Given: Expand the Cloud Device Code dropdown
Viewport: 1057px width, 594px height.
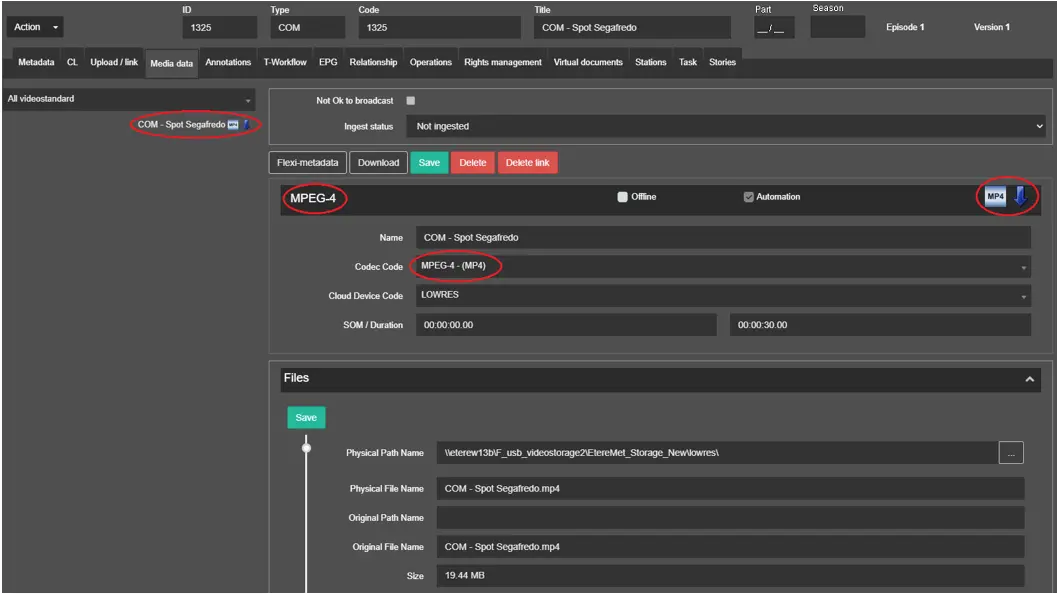Looking at the screenshot, I should coord(722,296).
